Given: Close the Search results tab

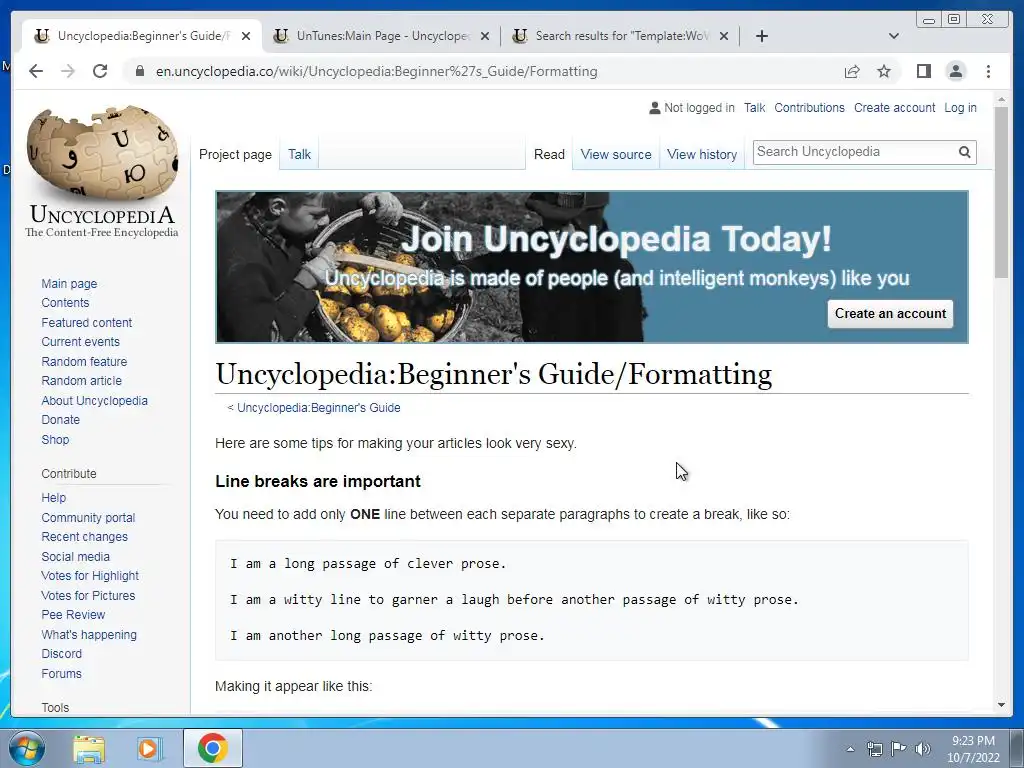Looking at the screenshot, I should click(724, 36).
